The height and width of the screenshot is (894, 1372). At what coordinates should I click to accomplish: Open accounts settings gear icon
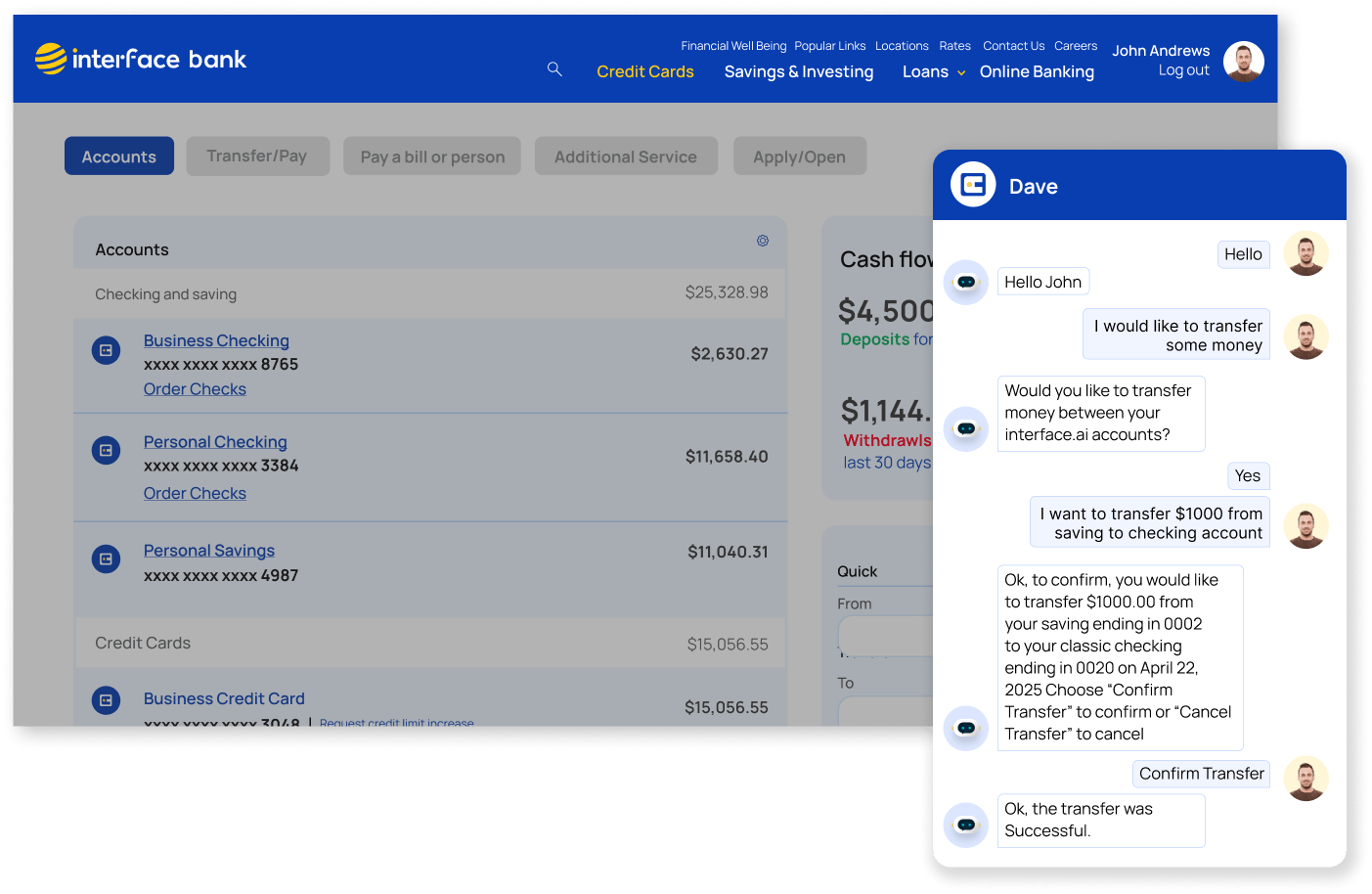pos(763,241)
